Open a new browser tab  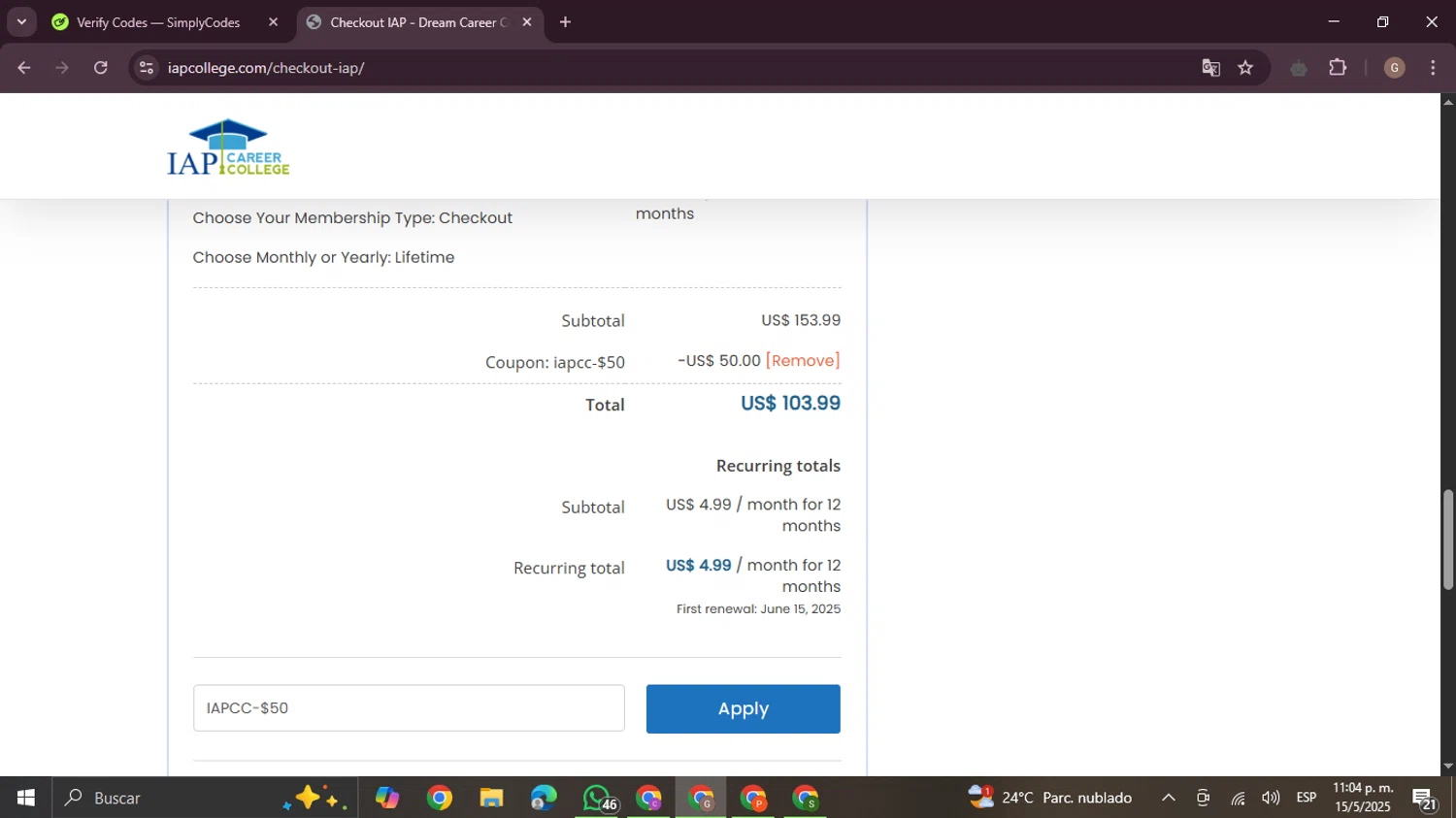coord(565,22)
